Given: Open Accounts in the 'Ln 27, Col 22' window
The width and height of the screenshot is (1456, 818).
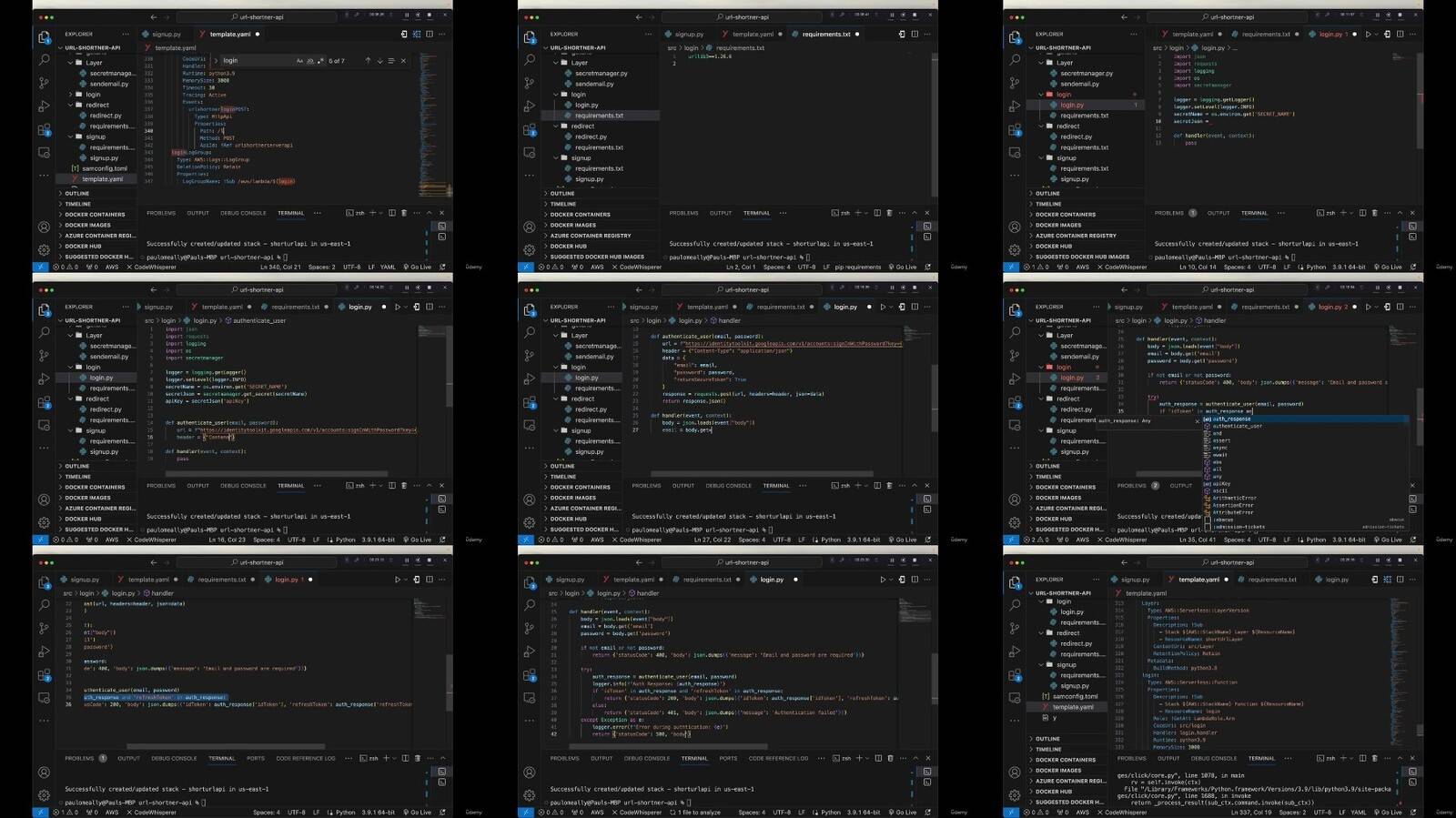Looking at the screenshot, I should (529, 500).
